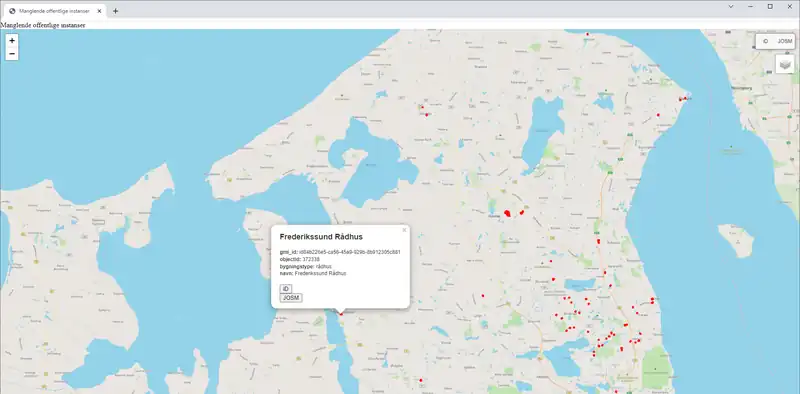Click the objectid value 372338
Image resolution: width=800 pixels, height=394 pixels.
(311, 259)
